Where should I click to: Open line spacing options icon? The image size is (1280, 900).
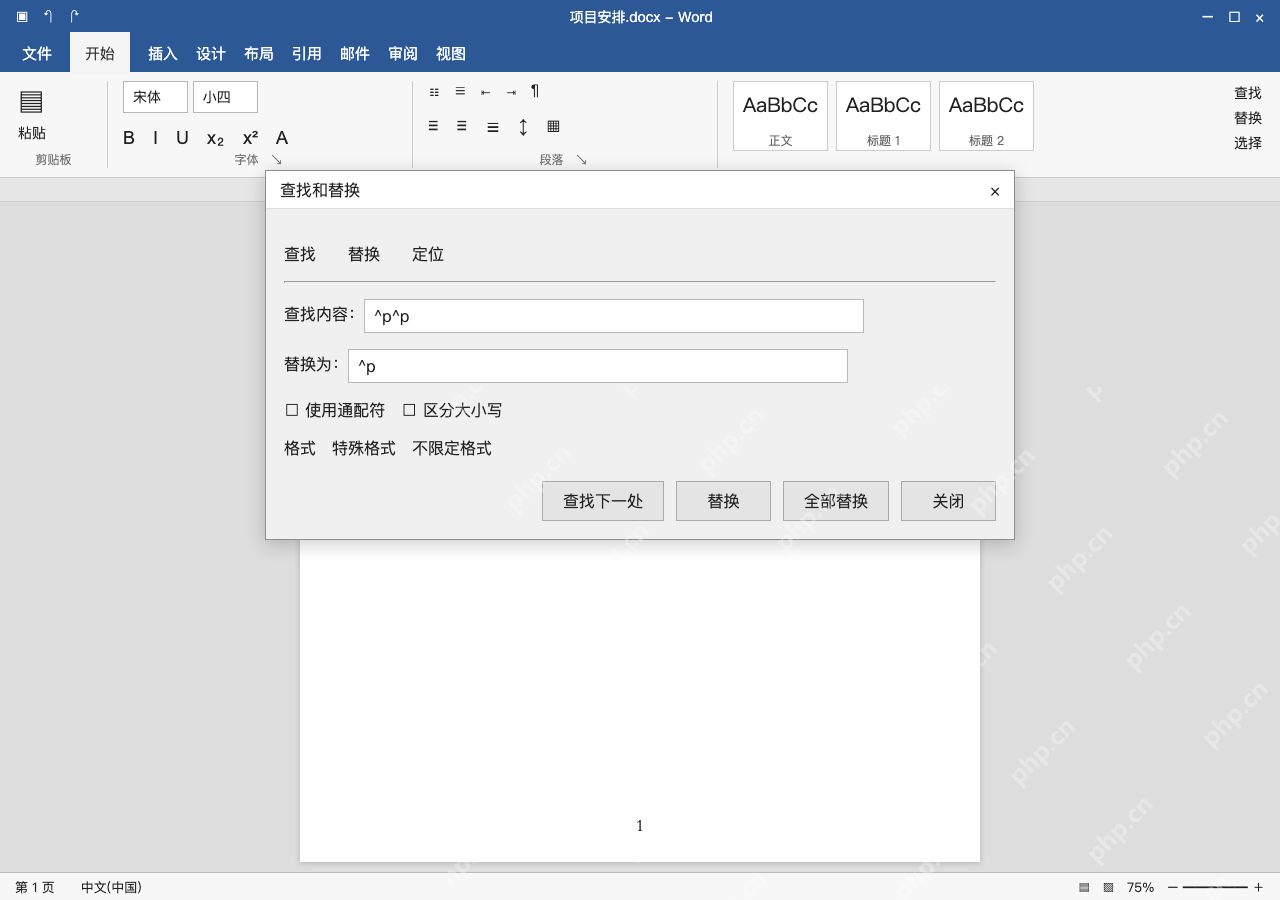point(523,127)
